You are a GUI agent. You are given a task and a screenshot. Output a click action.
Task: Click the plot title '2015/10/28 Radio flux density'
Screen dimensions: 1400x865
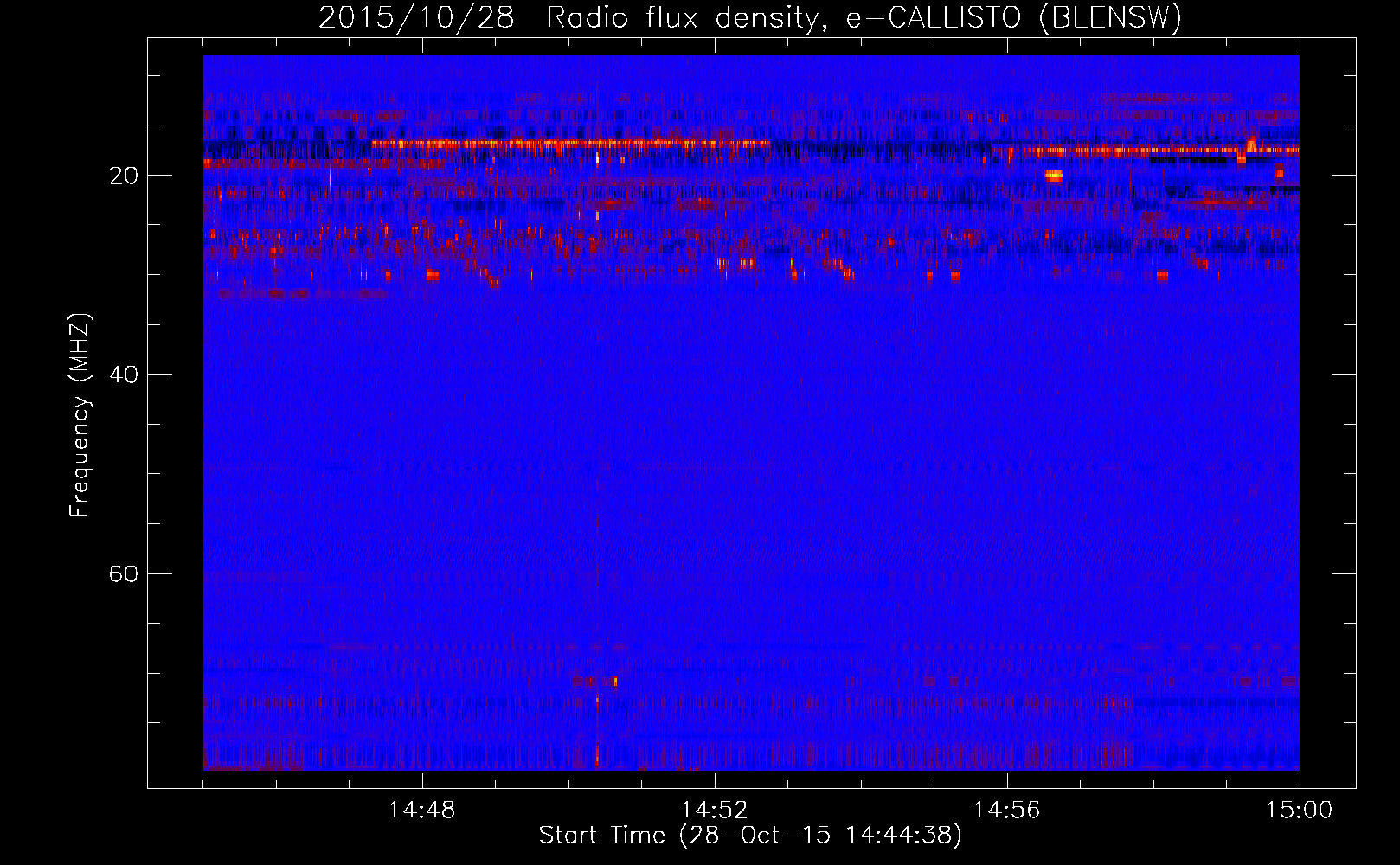[x=749, y=18]
